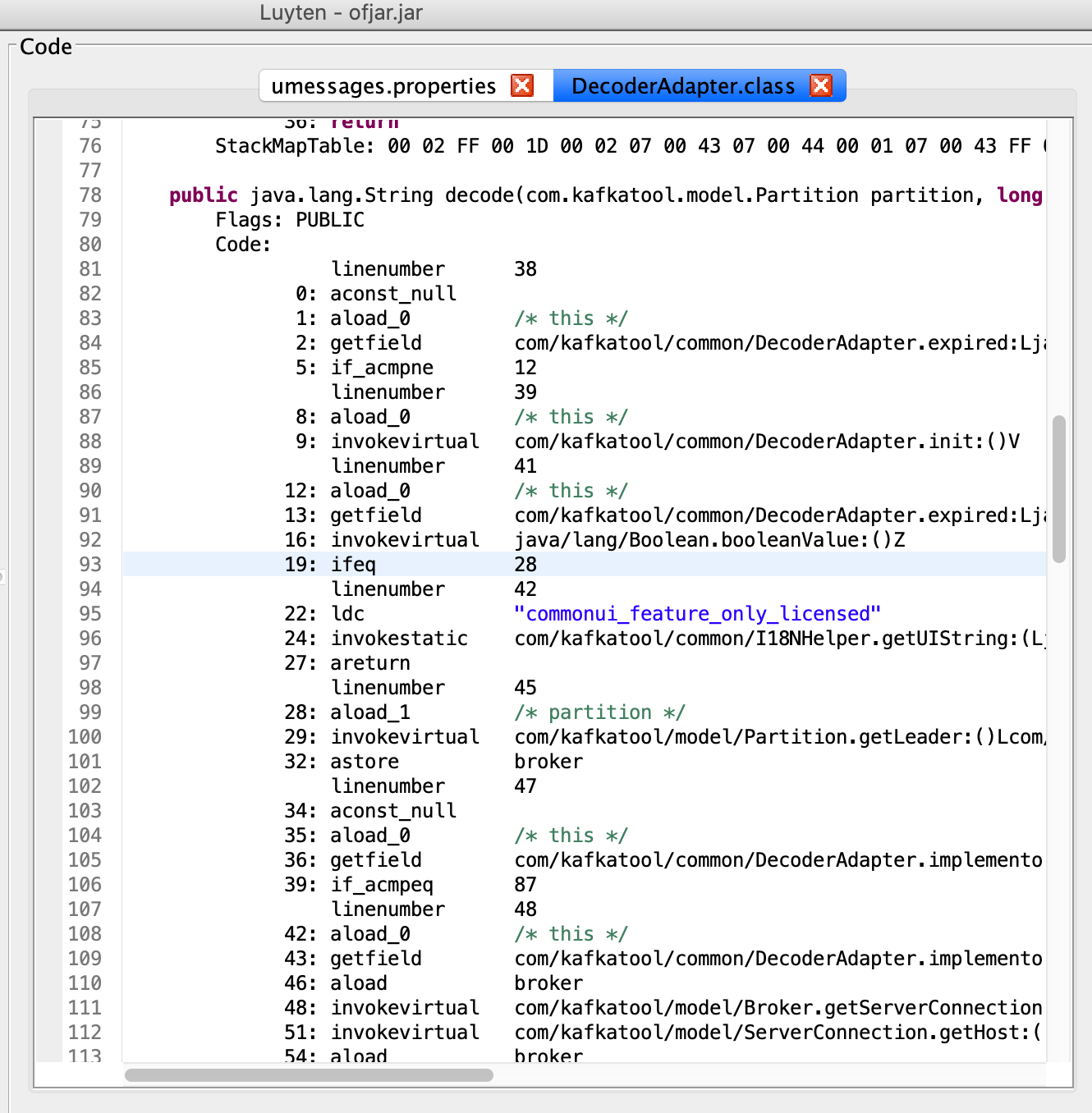Click the "commonui_feature_only_licensed" string literal

click(697, 614)
